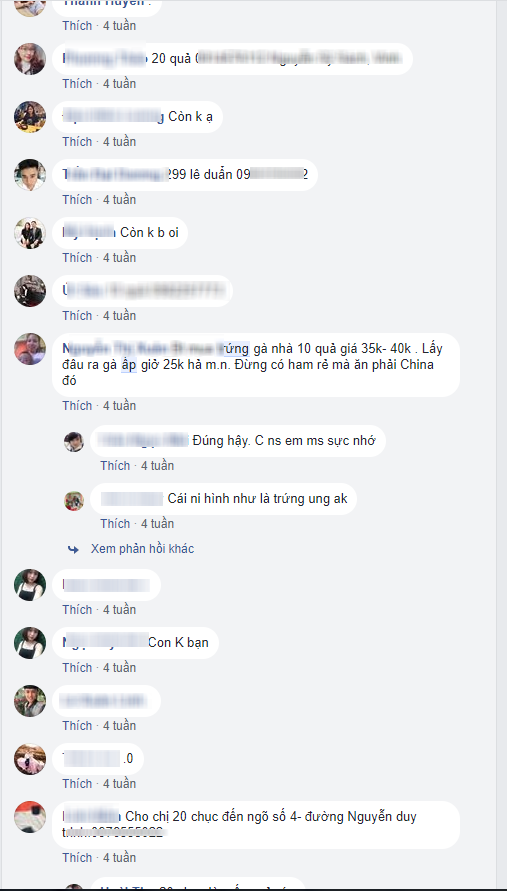Viewport: 507px width, 891px height.
Task: Click "4 tuần" timestamp under "Con K bạn"
Action: (119, 668)
